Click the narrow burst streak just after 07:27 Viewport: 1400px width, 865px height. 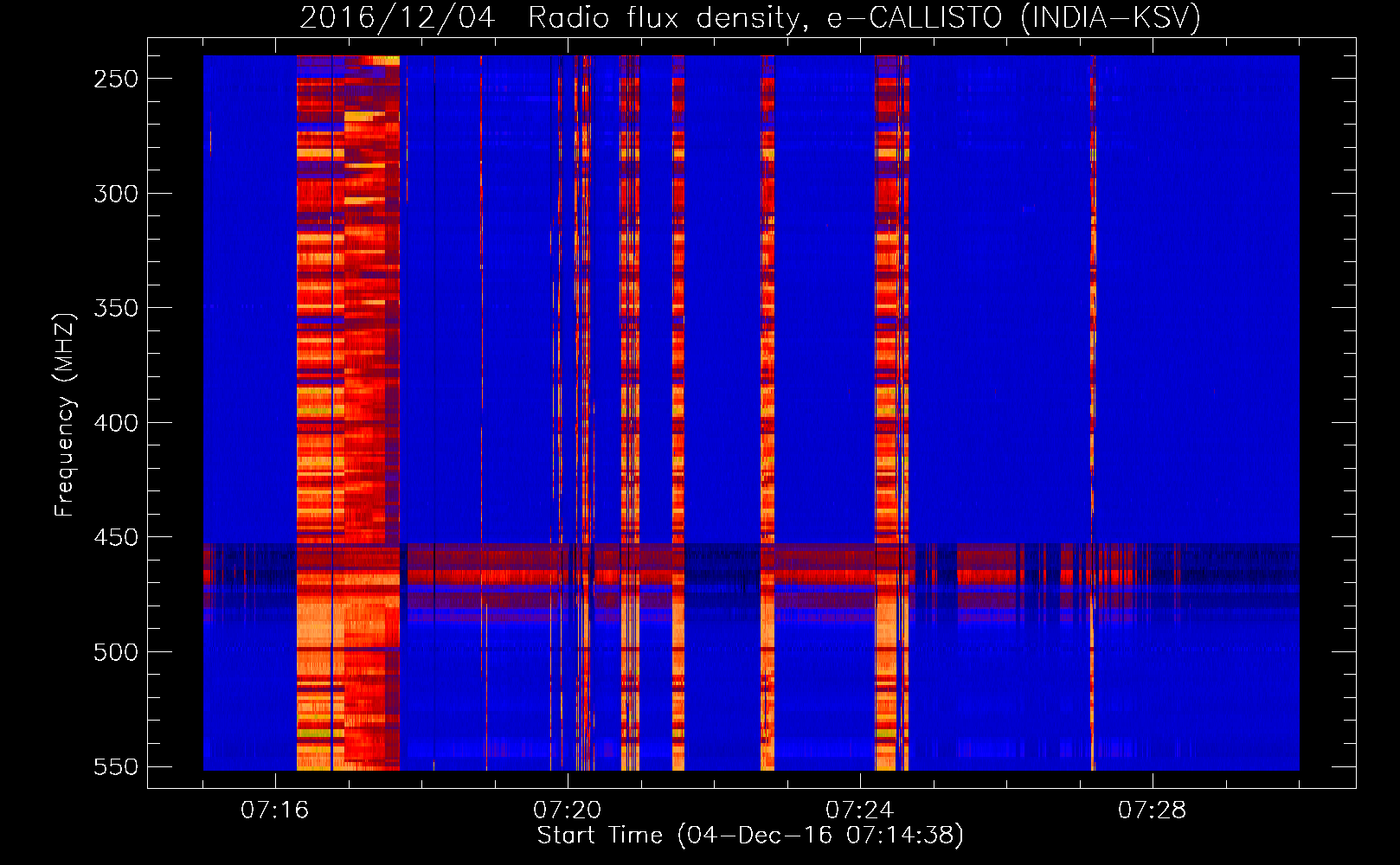click(x=1093, y=413)
